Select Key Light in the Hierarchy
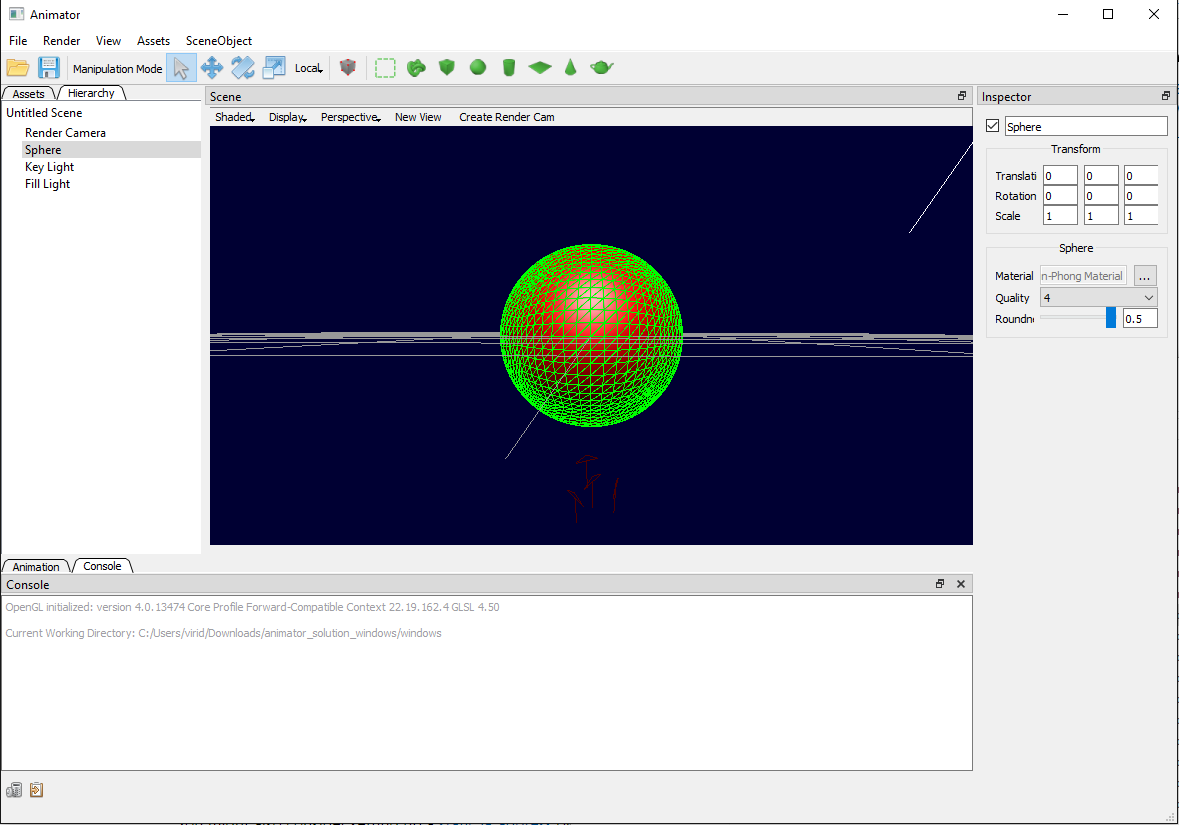The height and width of the screenshot is (825, 1179). pyautogui.click(x=50, y=167)
